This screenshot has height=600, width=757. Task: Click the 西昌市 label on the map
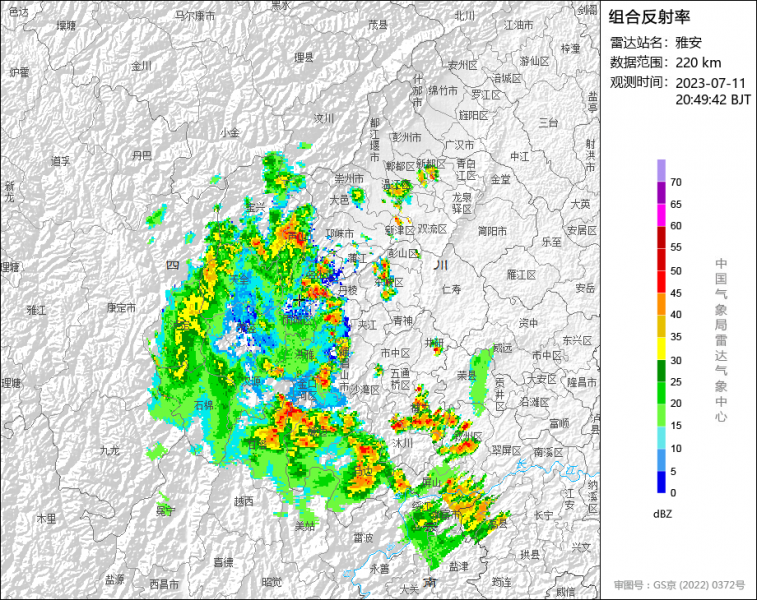point(165,583)
